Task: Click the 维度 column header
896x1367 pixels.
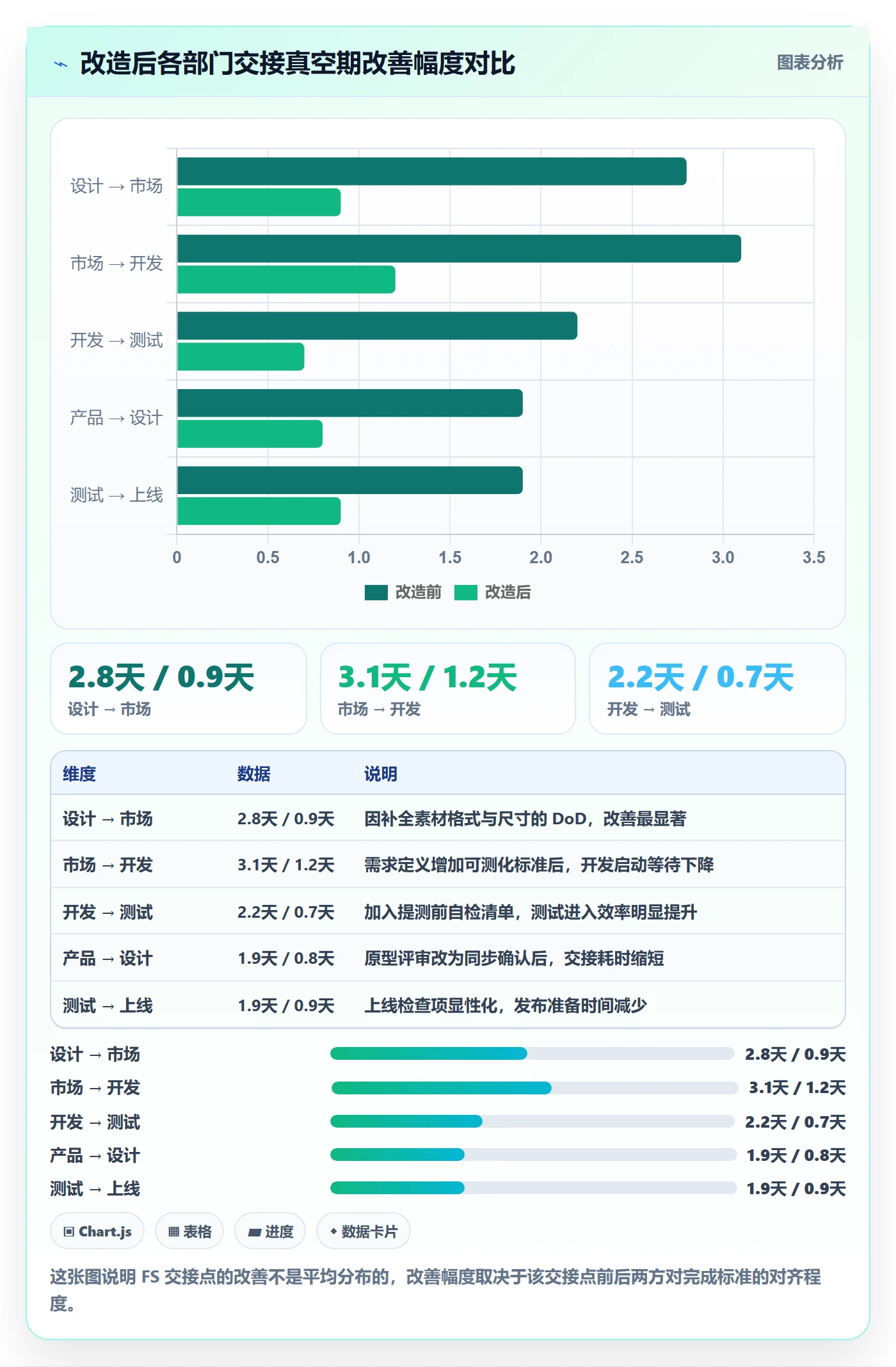Action: [x=79, y=774]
